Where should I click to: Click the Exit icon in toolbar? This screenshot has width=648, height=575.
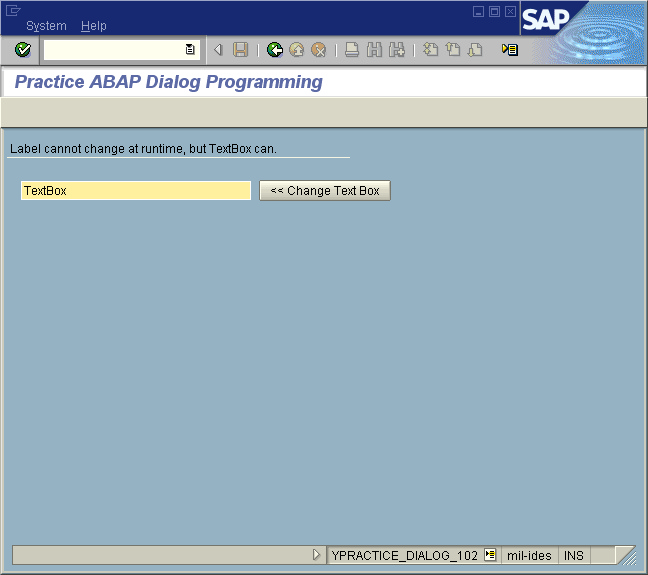click(297, 50)
